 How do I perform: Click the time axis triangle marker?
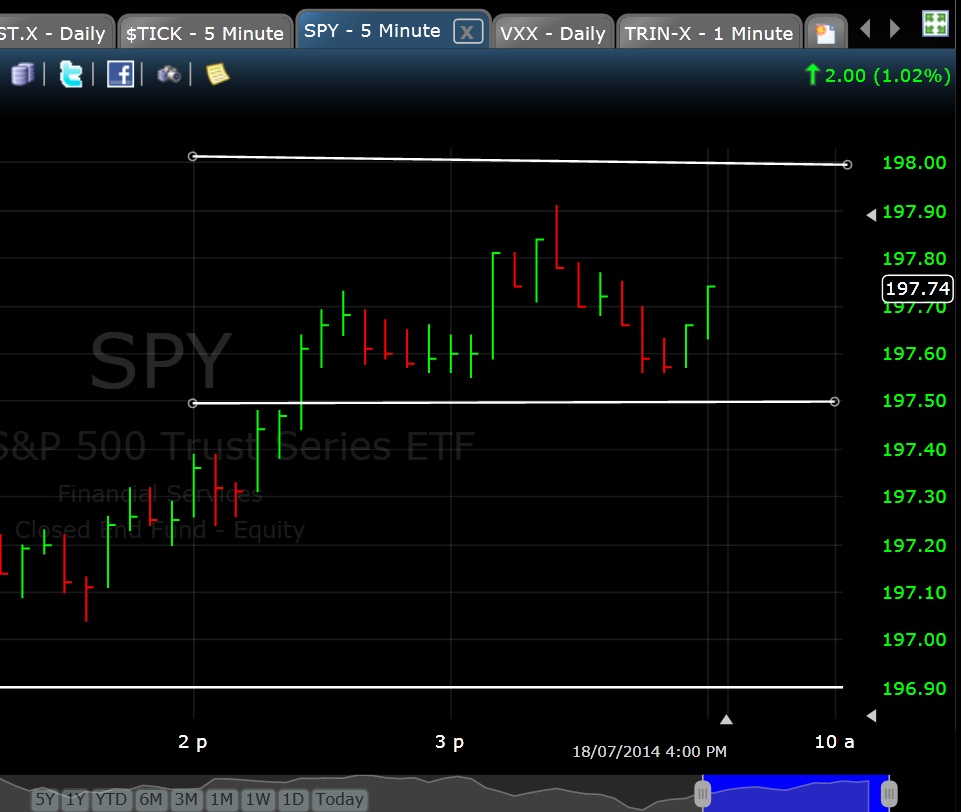[x=726, y=719]
